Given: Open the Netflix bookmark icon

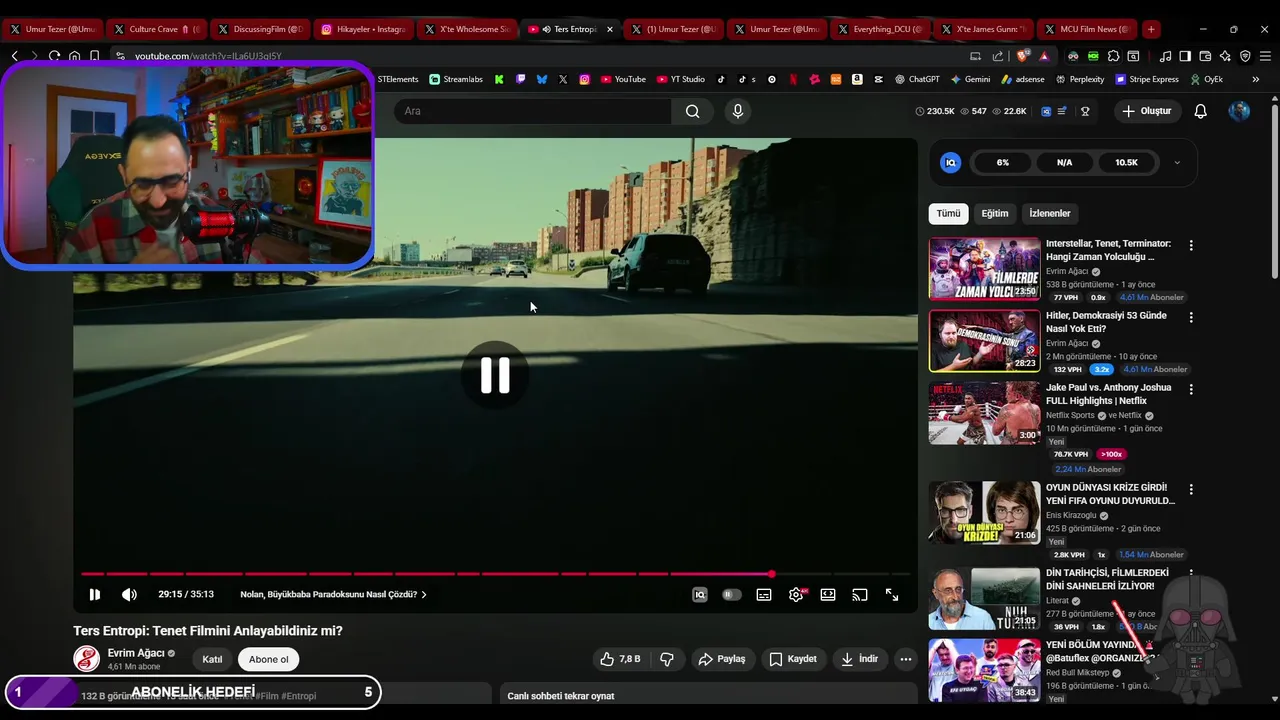Looking at the screenshot, I should (793, 79).
